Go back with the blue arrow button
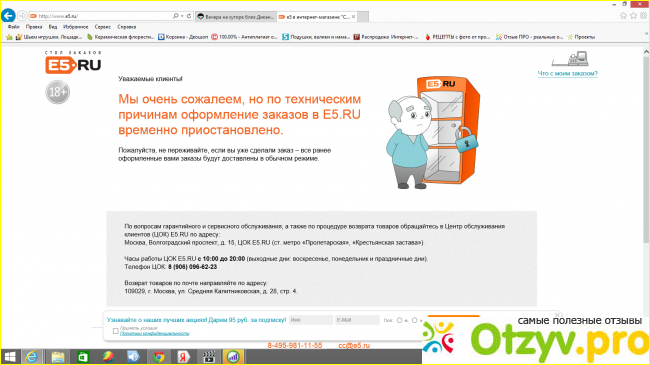This screenshot has height=365, width=650. coord(8,16)
